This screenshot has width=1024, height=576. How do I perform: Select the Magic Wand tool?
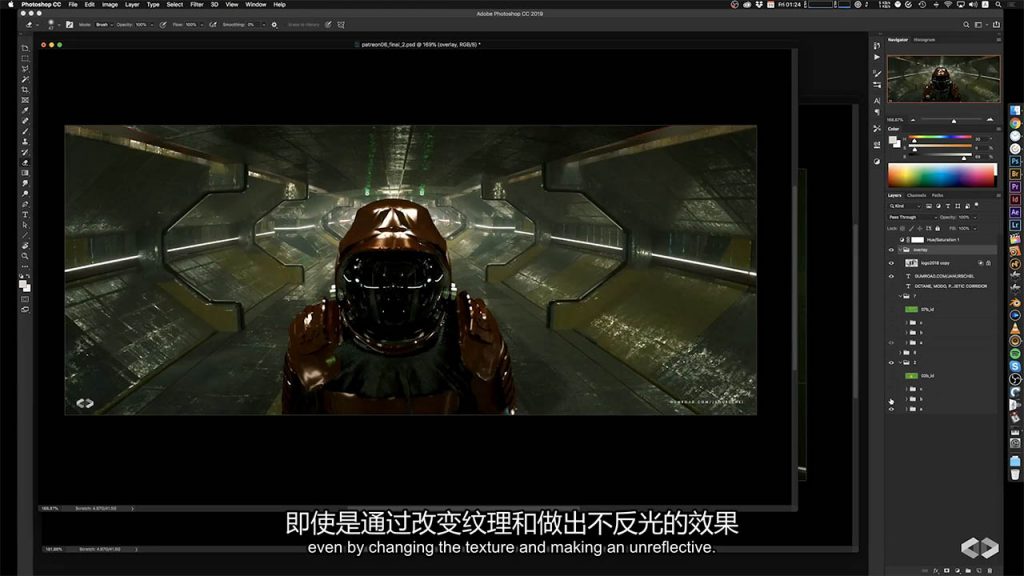[25, 80]
